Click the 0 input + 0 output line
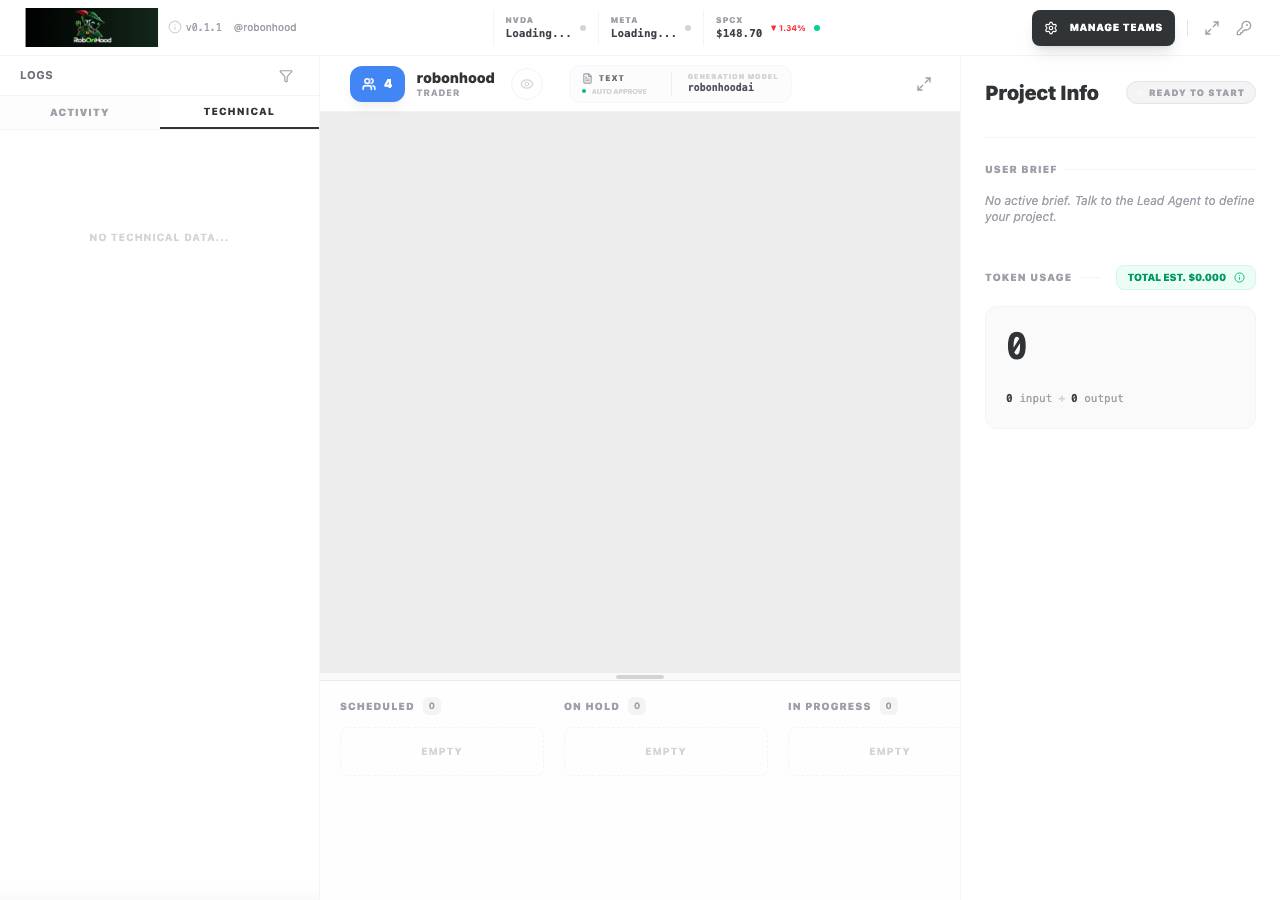 coord(1065,398)
